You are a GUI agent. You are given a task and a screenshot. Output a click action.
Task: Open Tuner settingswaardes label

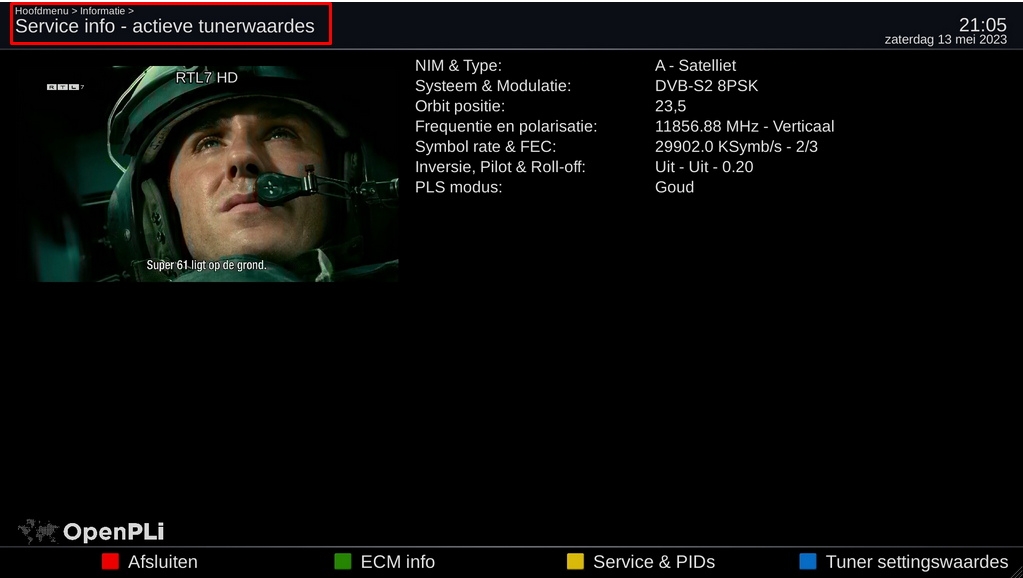pyautogui.click(x=917, y=562)
